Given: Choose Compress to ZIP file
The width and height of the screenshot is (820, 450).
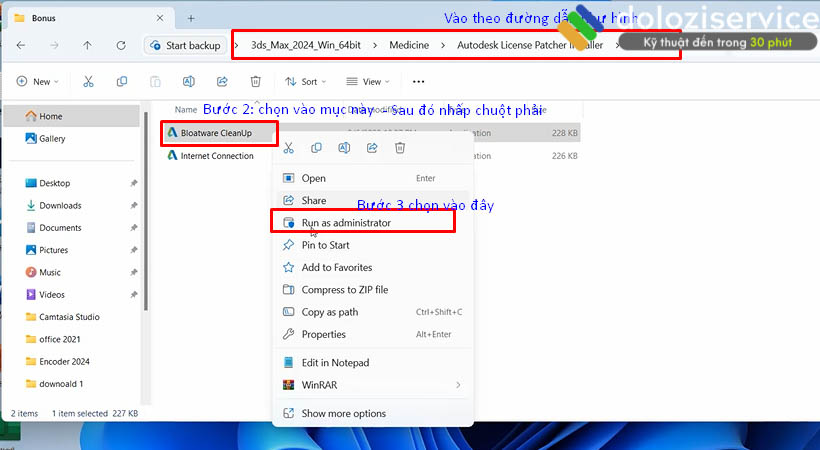Looking at the screenshot, I should [344, 290].
